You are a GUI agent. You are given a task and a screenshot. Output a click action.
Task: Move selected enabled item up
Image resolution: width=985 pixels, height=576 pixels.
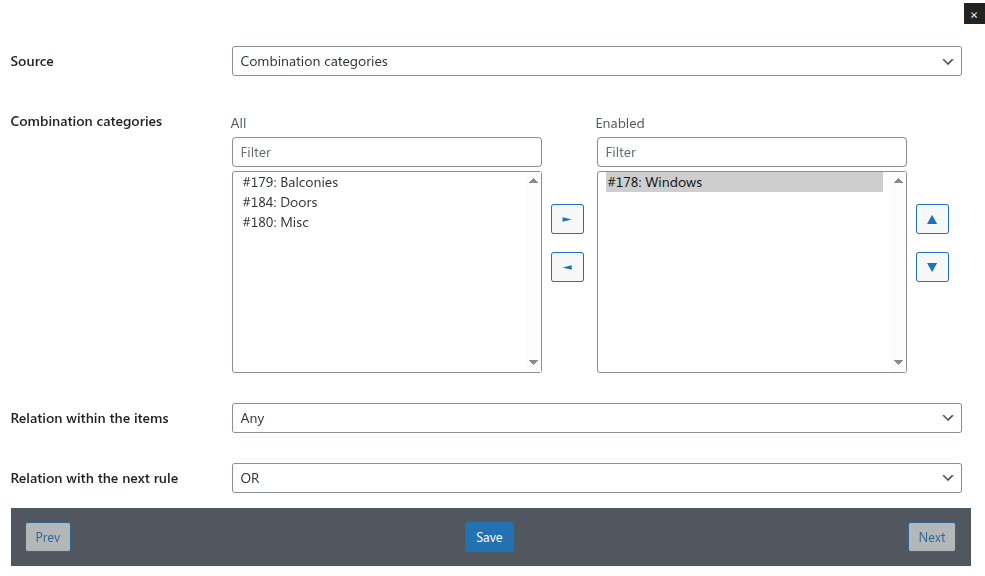click(932, 219)
